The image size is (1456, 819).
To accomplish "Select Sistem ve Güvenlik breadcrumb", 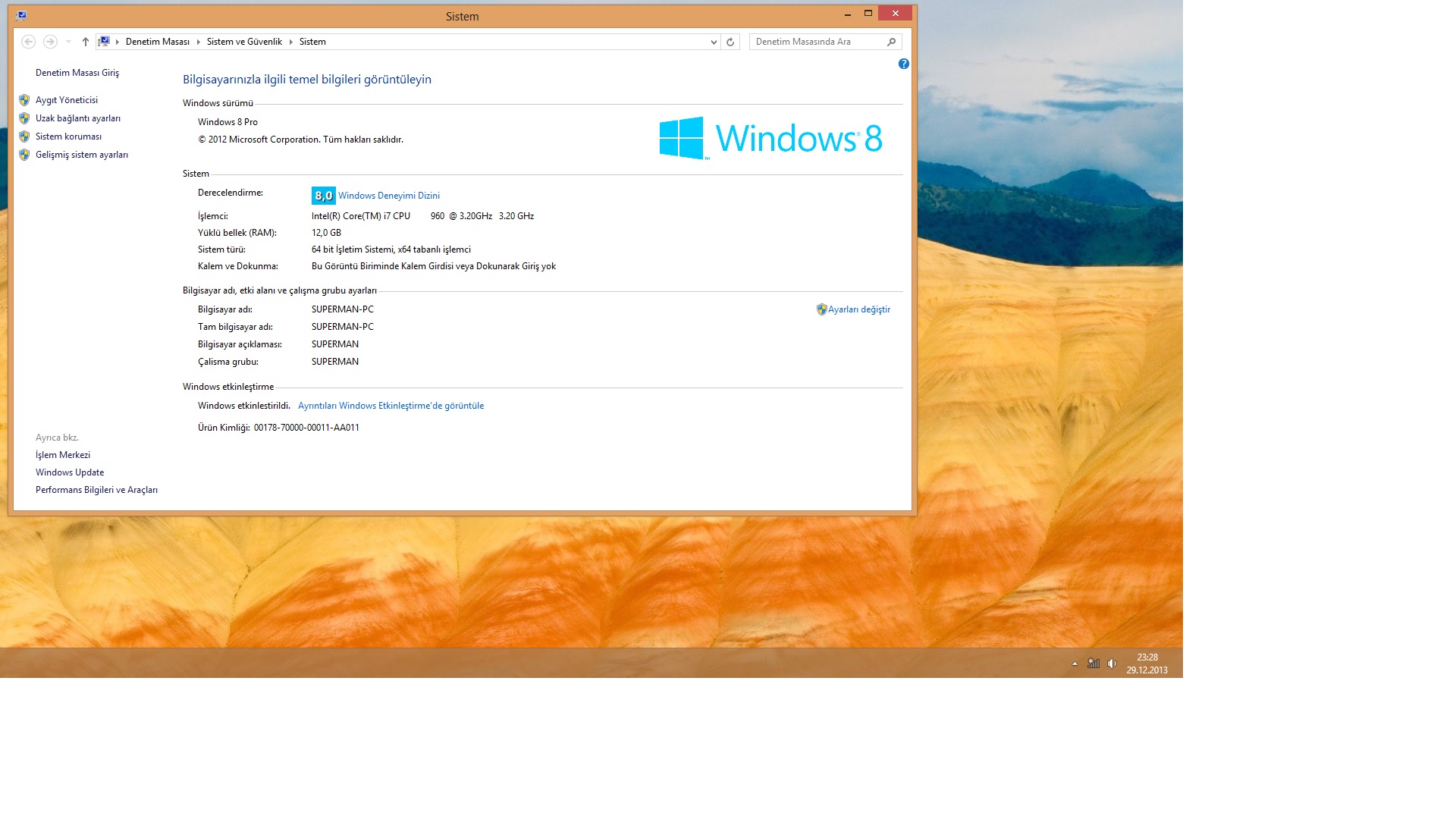I will [x=244, y=42].
